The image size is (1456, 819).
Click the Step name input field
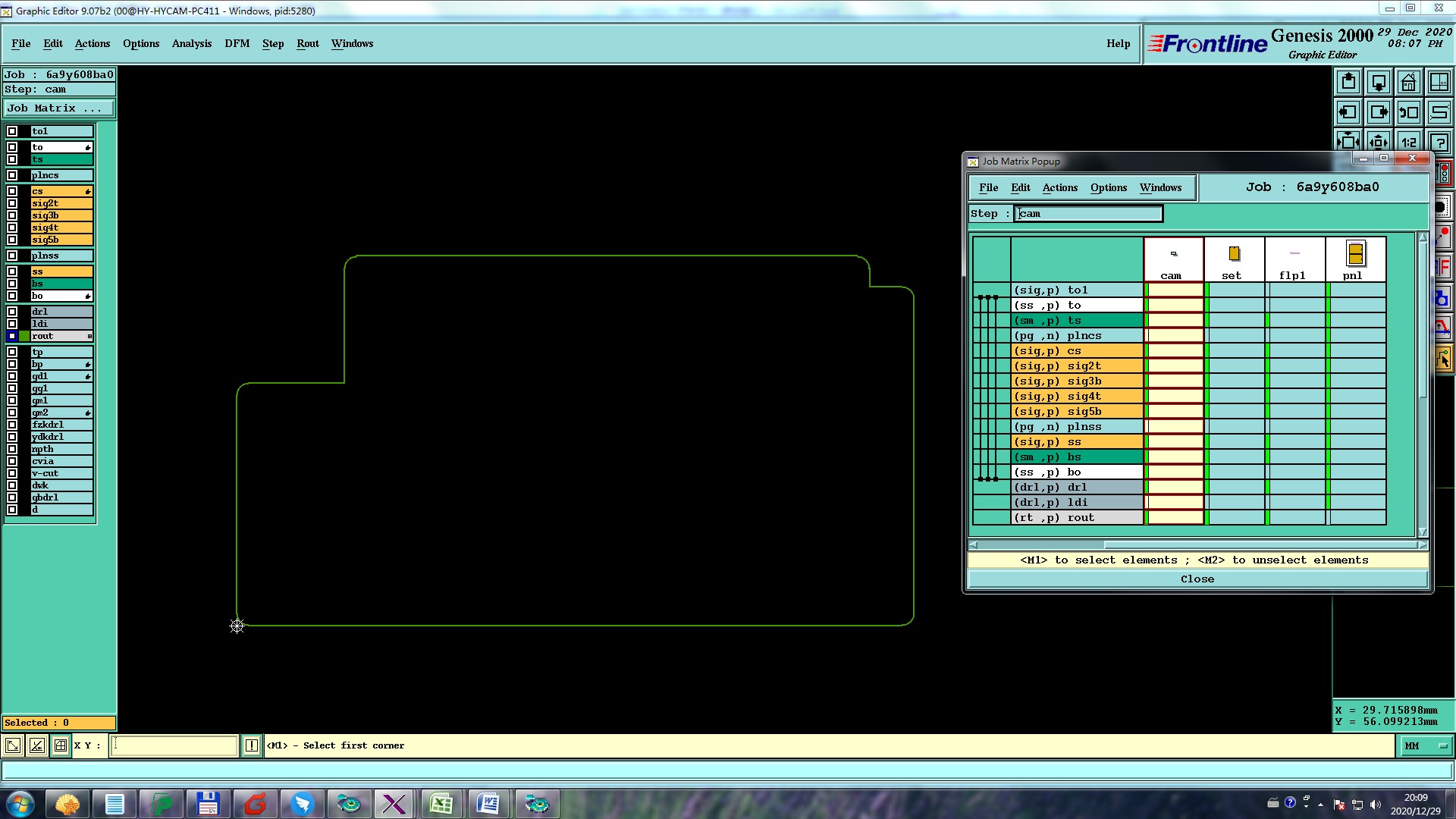pos(1088,214)
